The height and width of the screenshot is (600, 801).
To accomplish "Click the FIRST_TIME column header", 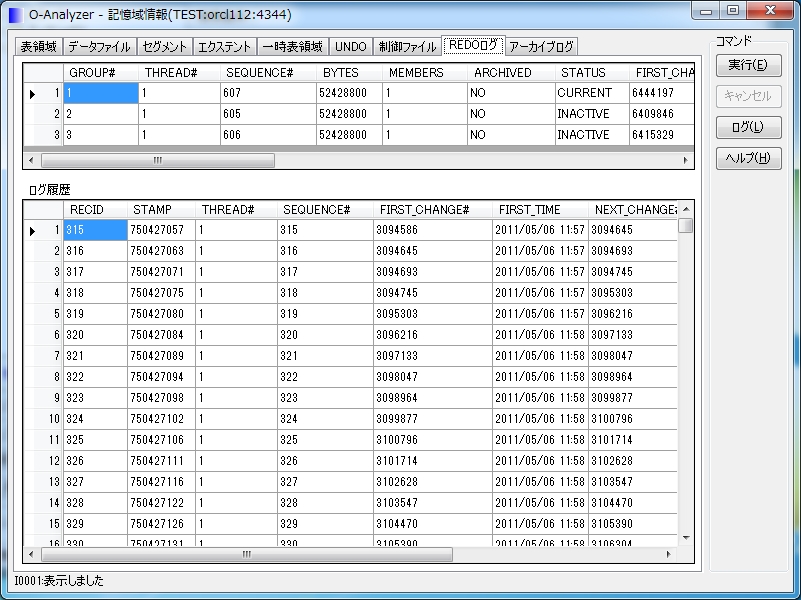I will pos(540,209).
